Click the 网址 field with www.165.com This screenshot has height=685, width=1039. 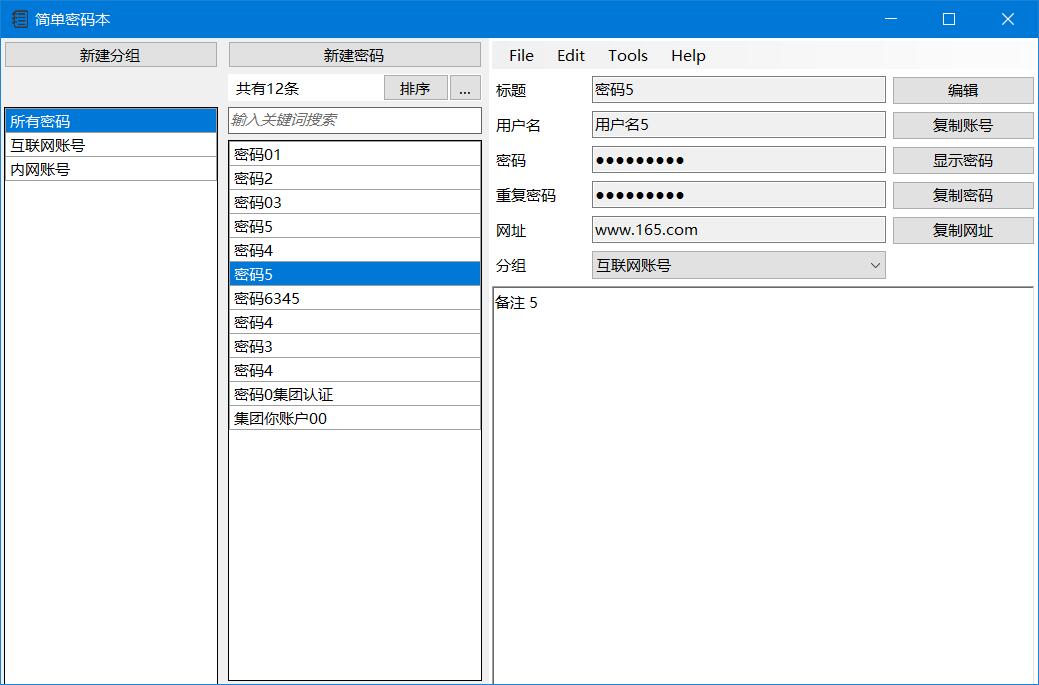[738, 230]
